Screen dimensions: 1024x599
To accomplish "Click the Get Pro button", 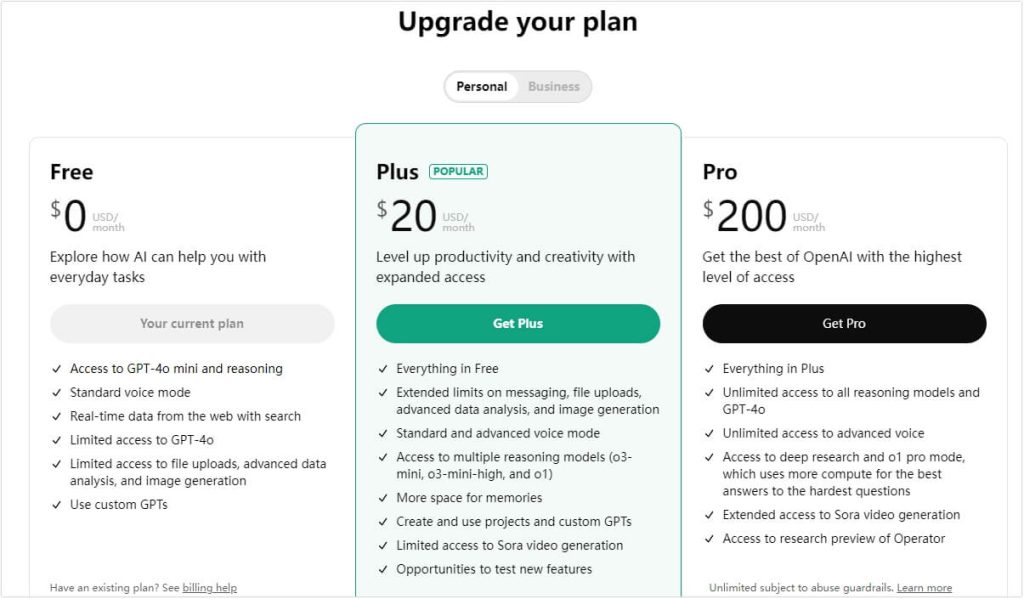I will coord(844,324).
